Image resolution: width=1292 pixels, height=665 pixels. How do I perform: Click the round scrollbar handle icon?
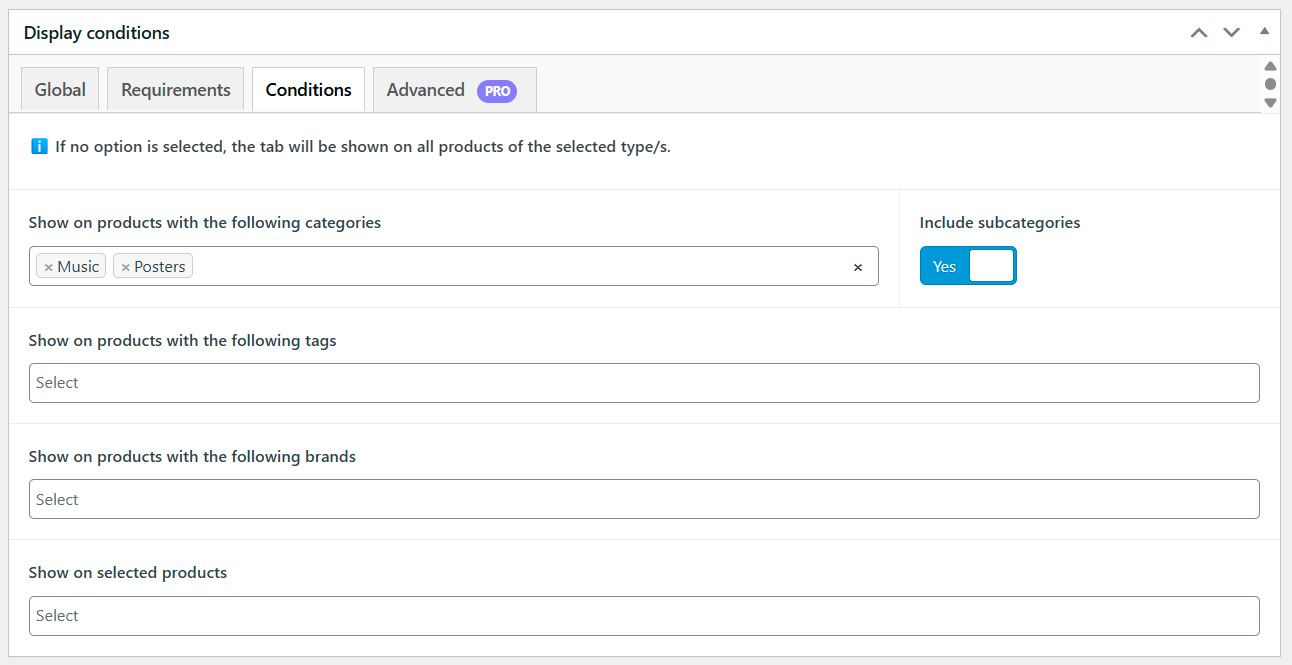tap(1270, 84)
